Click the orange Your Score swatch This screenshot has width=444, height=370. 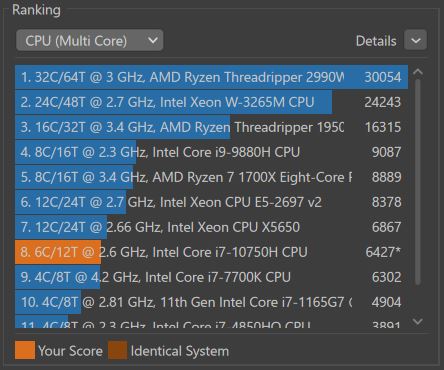click(x=25, y=350)
